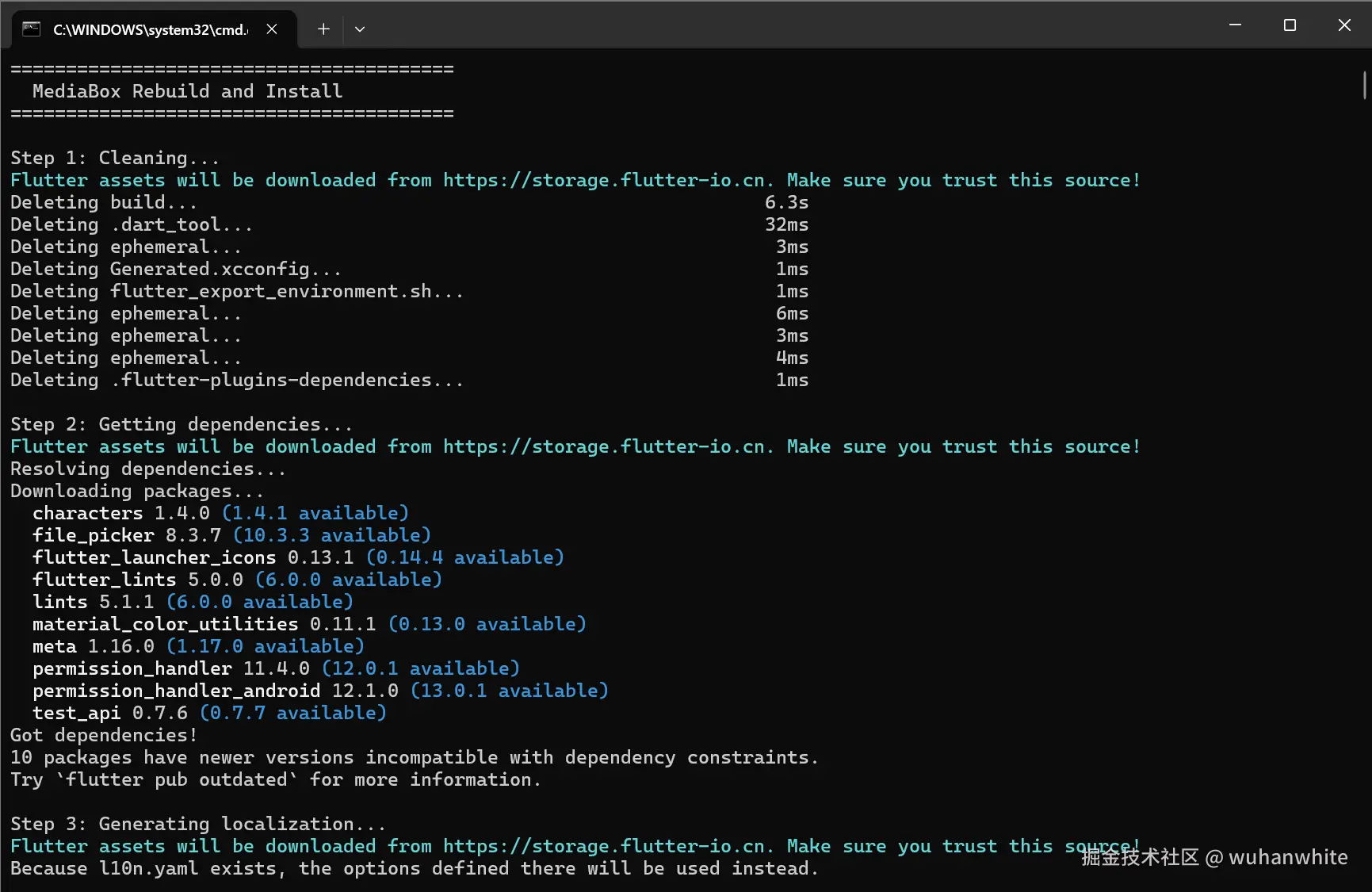Click the terminal vertical scrollbar thumb

pyautogui.click(x=1364, y=85)
